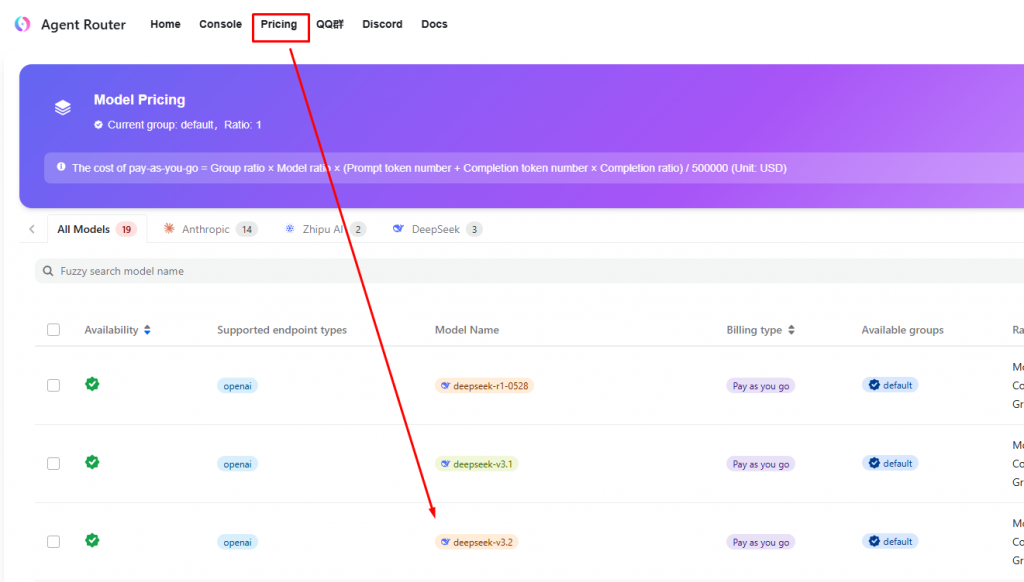Check the deepseek-r1-0528 row checkbox

point(54,385)
